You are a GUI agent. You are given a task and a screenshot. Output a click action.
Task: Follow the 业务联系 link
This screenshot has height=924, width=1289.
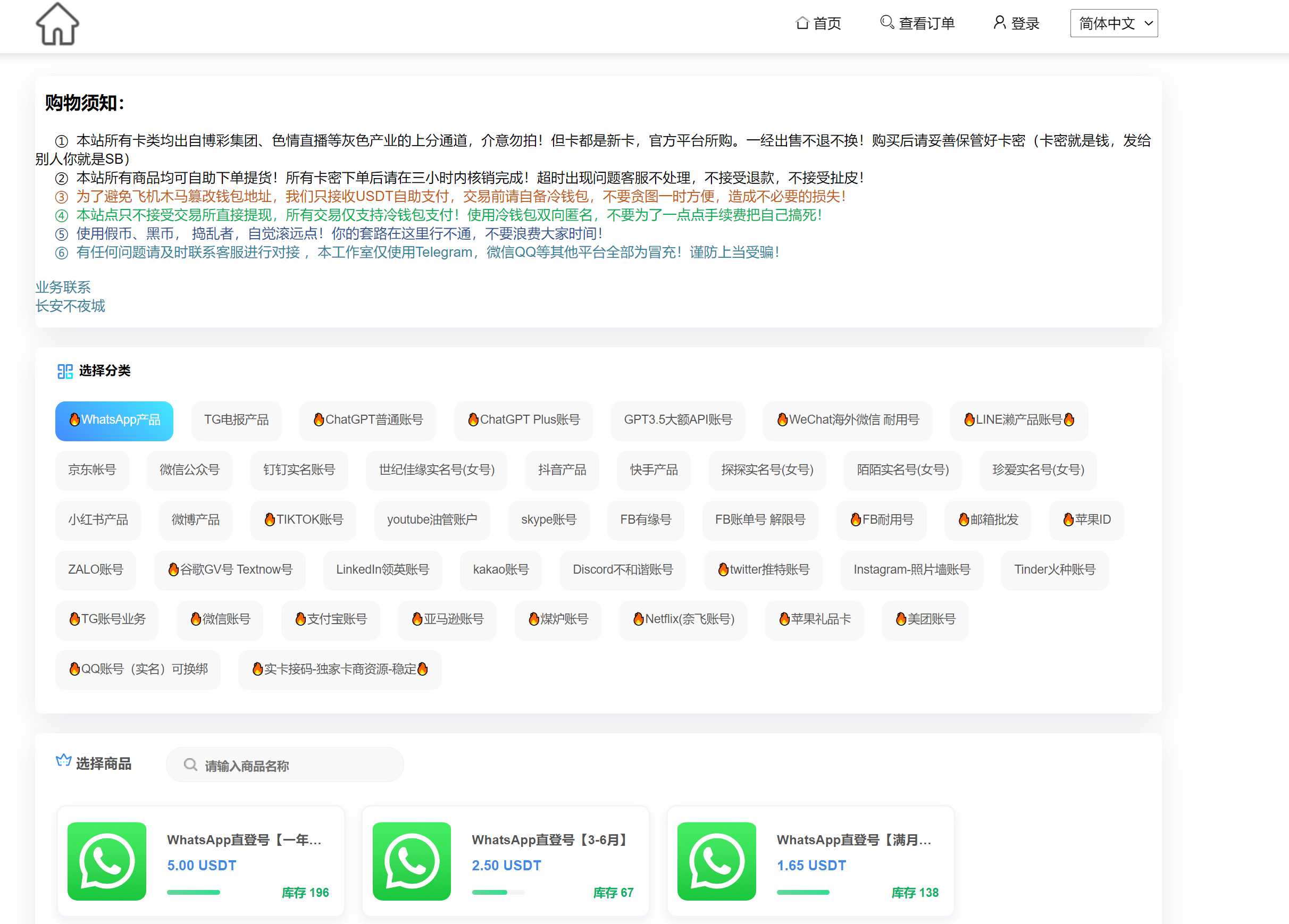click(x=63, y=287)
